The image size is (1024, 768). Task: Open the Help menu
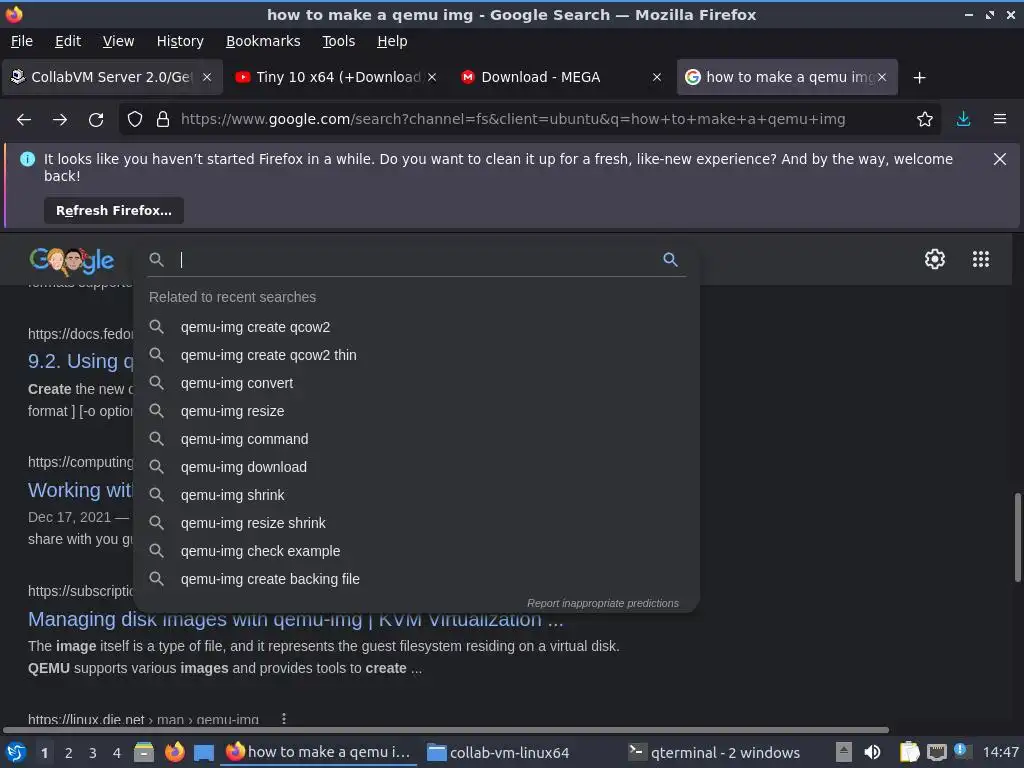point(392,41)
